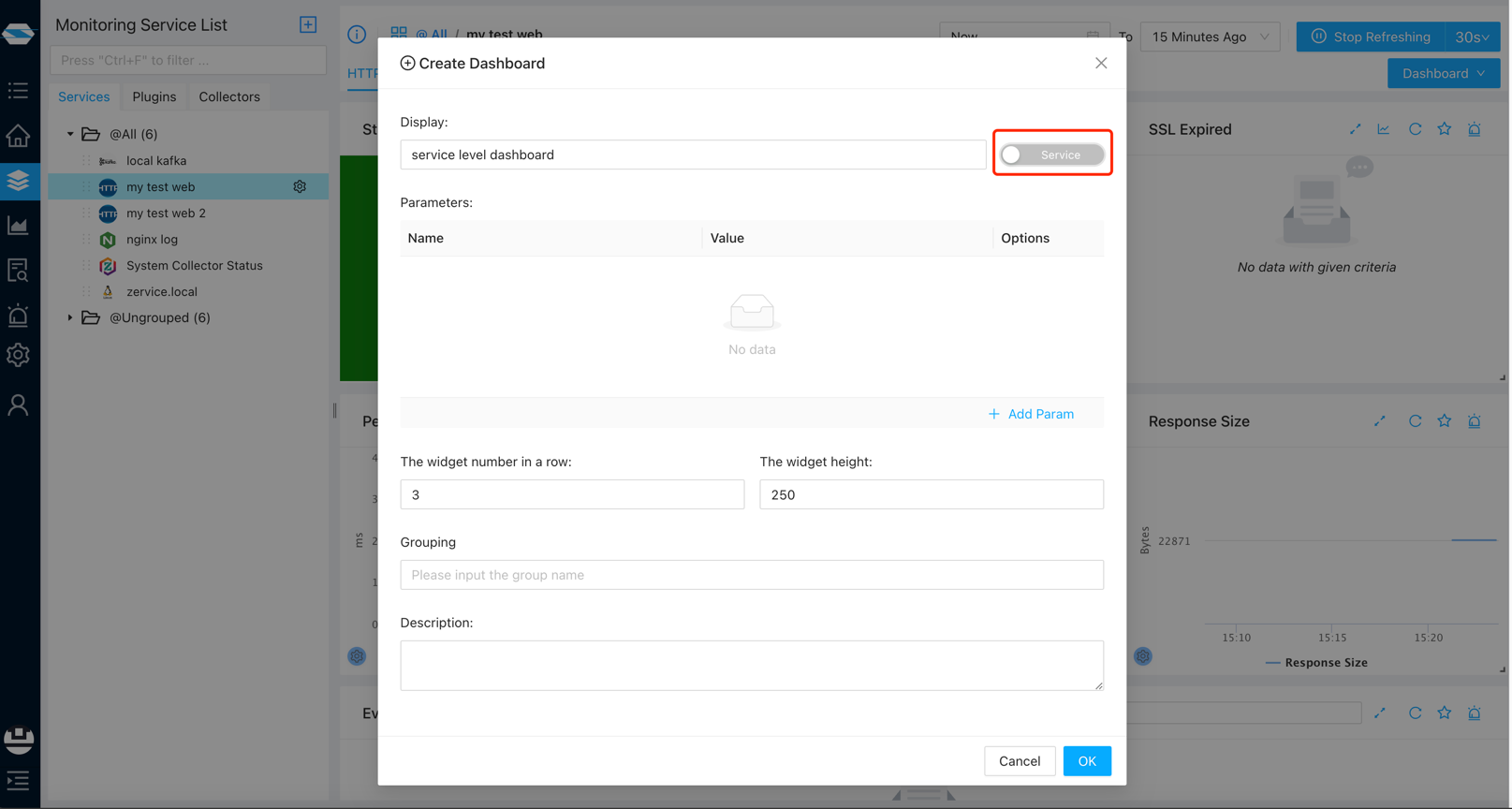Switch to the Plugins tab
1512x809 pixels.
click(154, 96)
